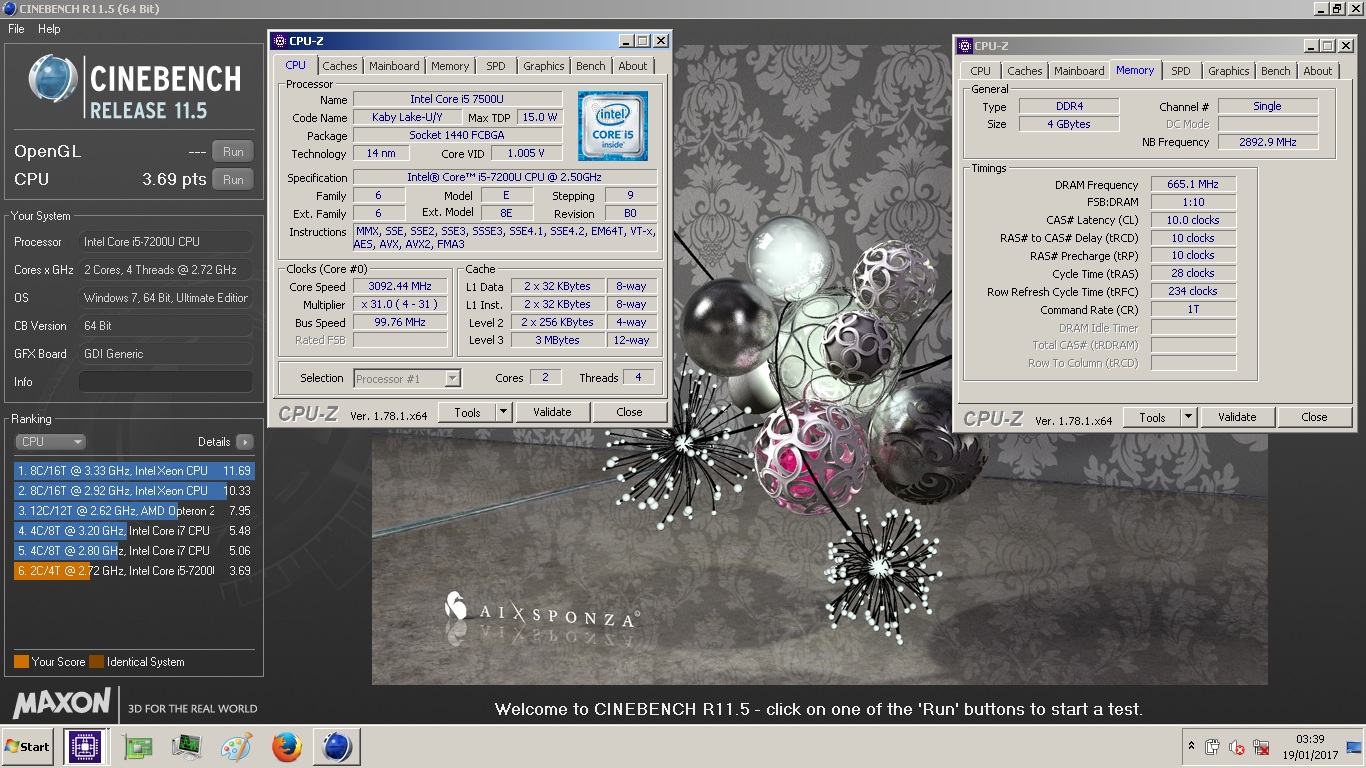This screenshot has height=768, width=1366.
Task: Click the Intel Core i5 inside logo
Action: click(613, 125)
